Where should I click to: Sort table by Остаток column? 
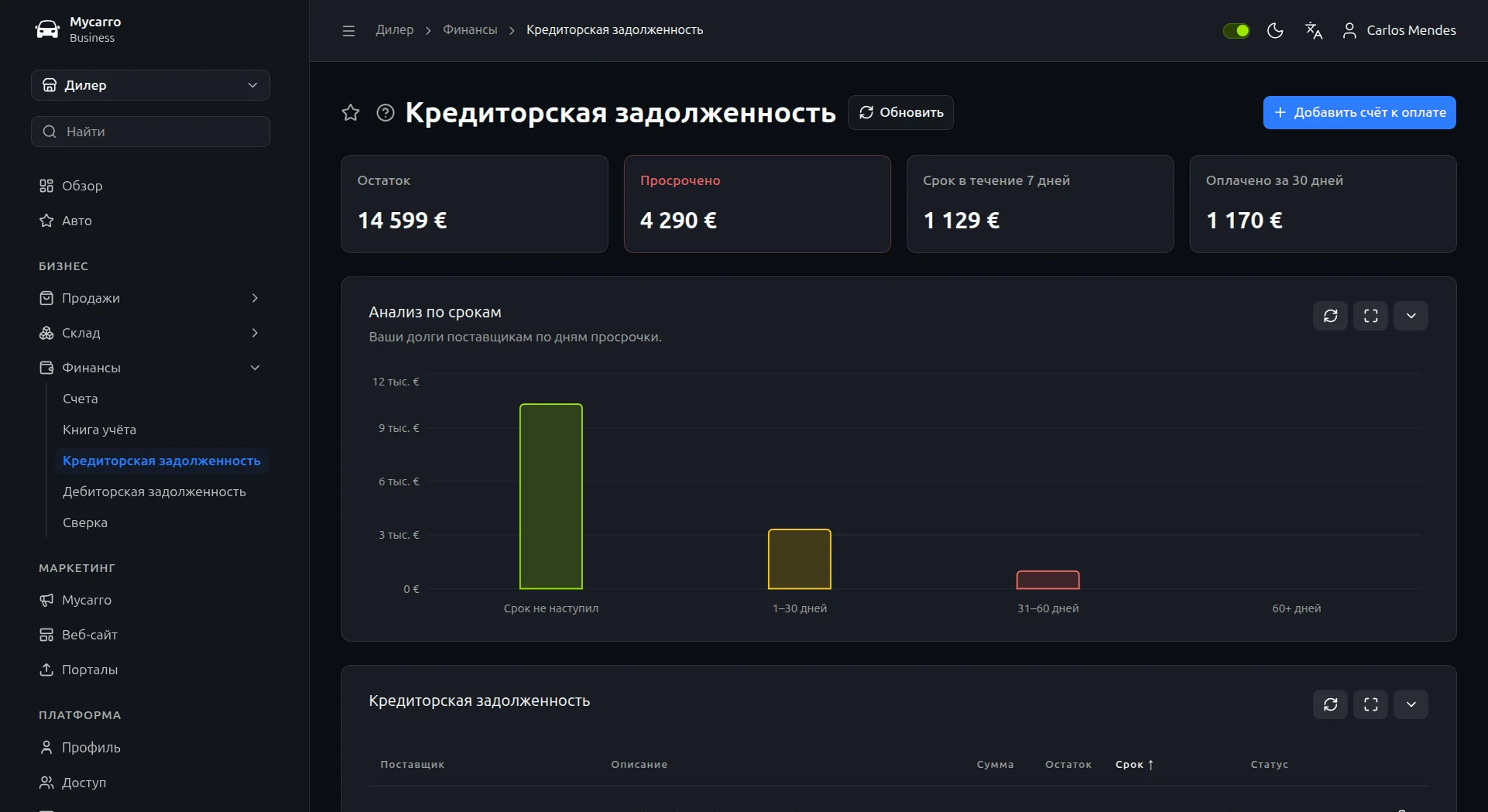tap(1068, 765)
